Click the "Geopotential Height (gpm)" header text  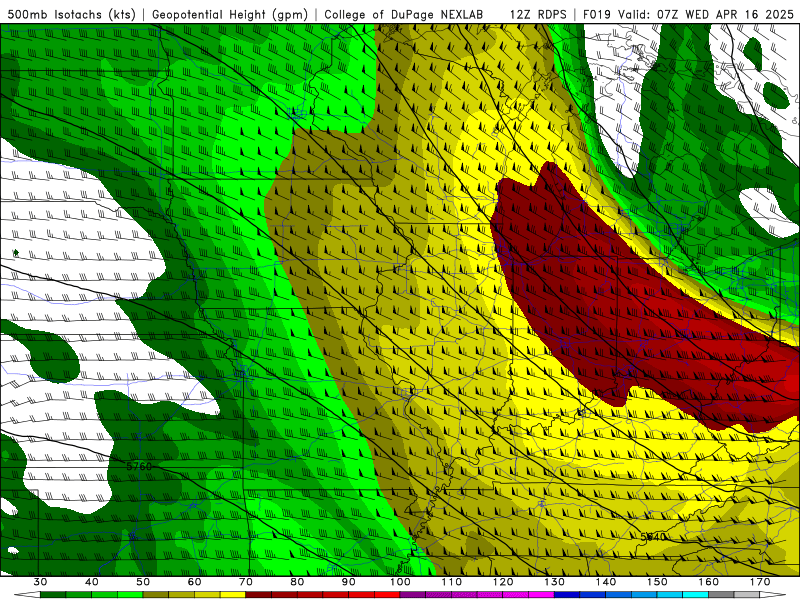(x=230, y=14)
